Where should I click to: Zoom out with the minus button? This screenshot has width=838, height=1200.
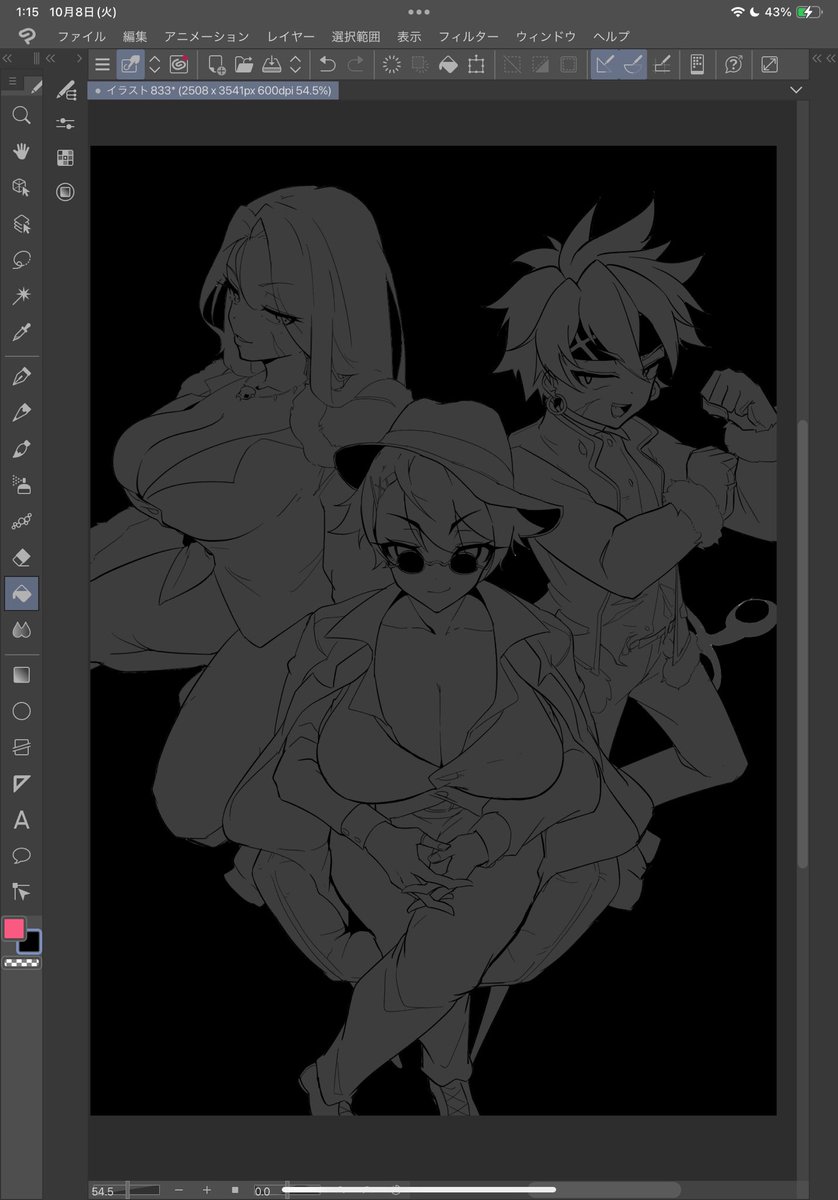point(178,1190)
